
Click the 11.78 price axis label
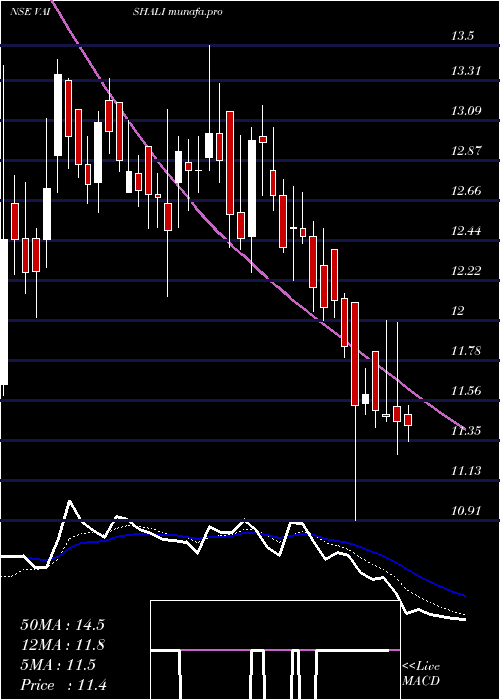click(466, 351)
